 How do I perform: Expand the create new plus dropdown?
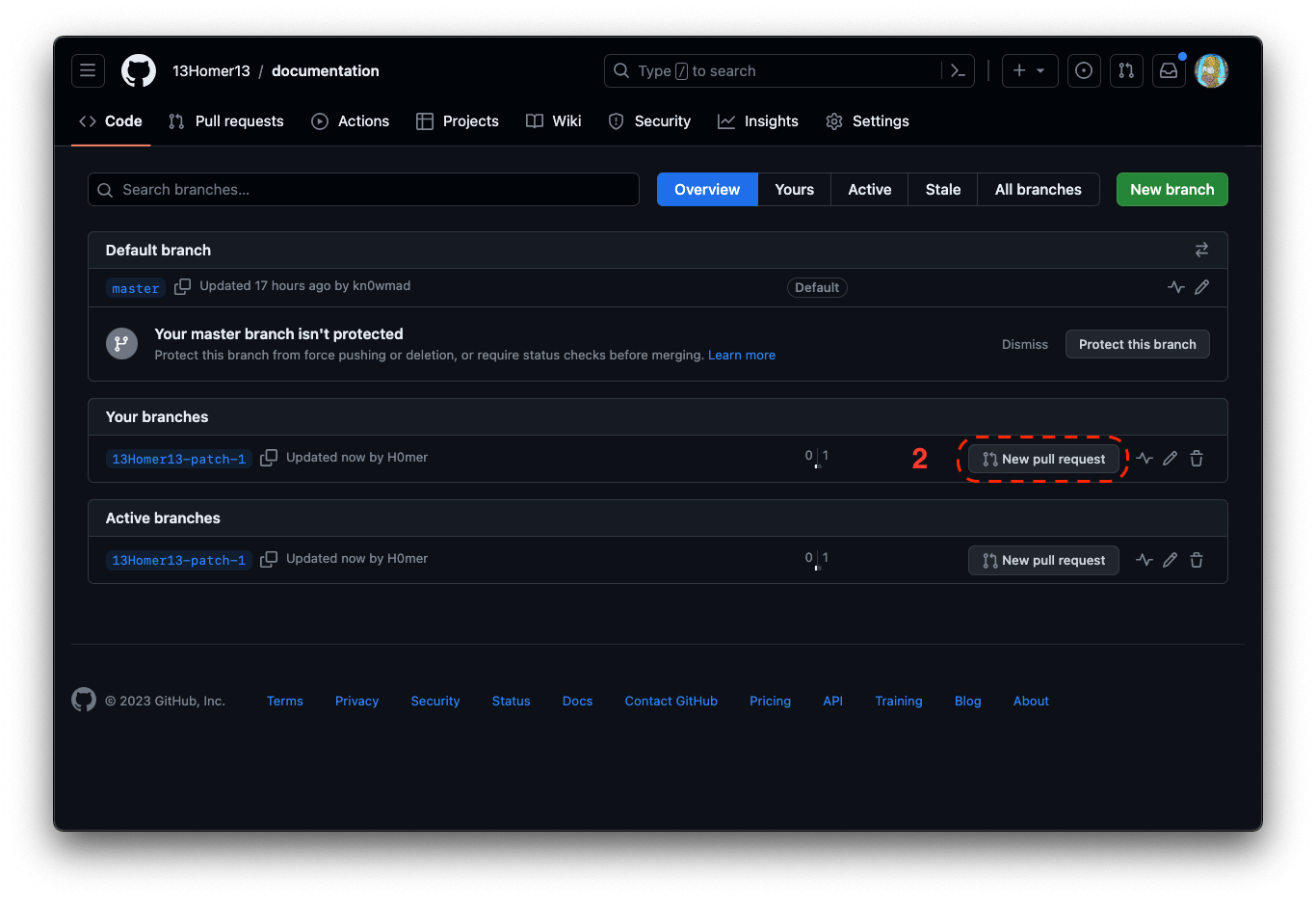pyautogui.click(x=1030, y=71)
